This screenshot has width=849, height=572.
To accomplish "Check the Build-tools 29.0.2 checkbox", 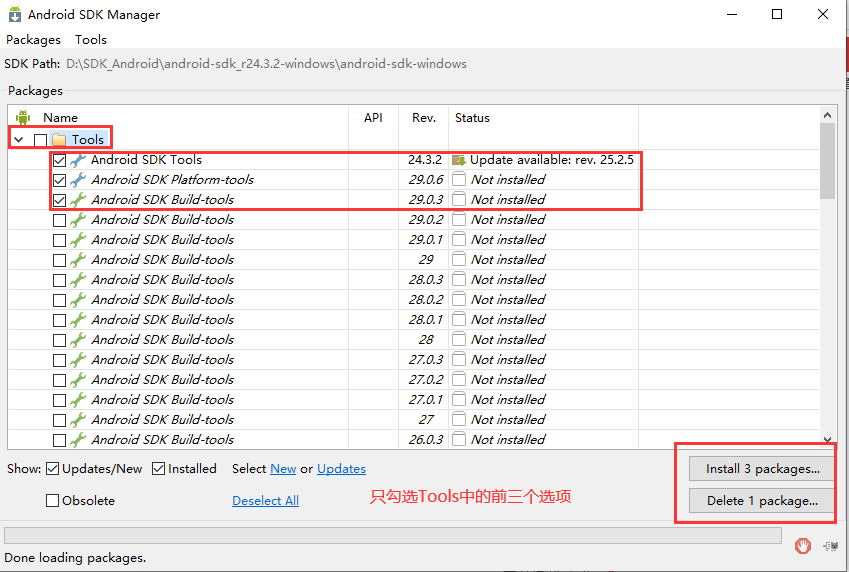I will pos(60,220).
